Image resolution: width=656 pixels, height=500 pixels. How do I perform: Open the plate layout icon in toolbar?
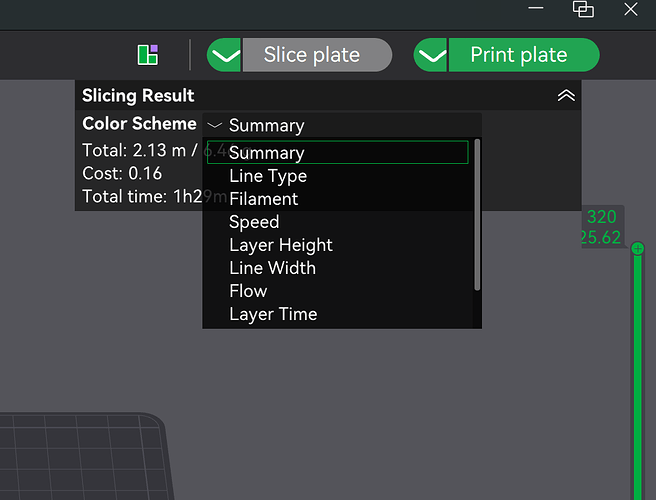[148, 55]
